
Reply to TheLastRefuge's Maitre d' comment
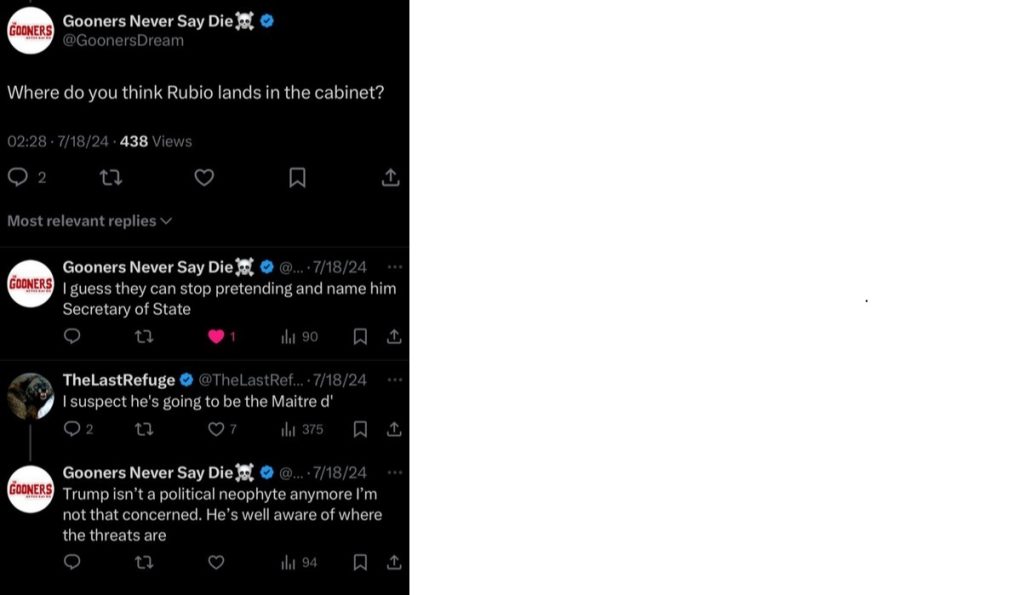[x=72, y=429]
